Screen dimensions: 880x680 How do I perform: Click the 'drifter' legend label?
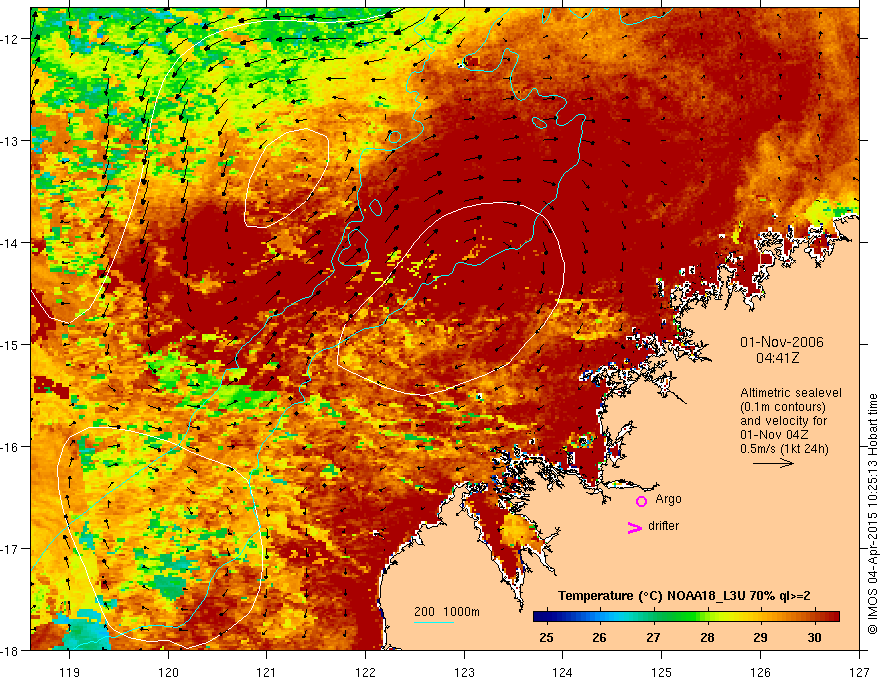tap(663, 526)
